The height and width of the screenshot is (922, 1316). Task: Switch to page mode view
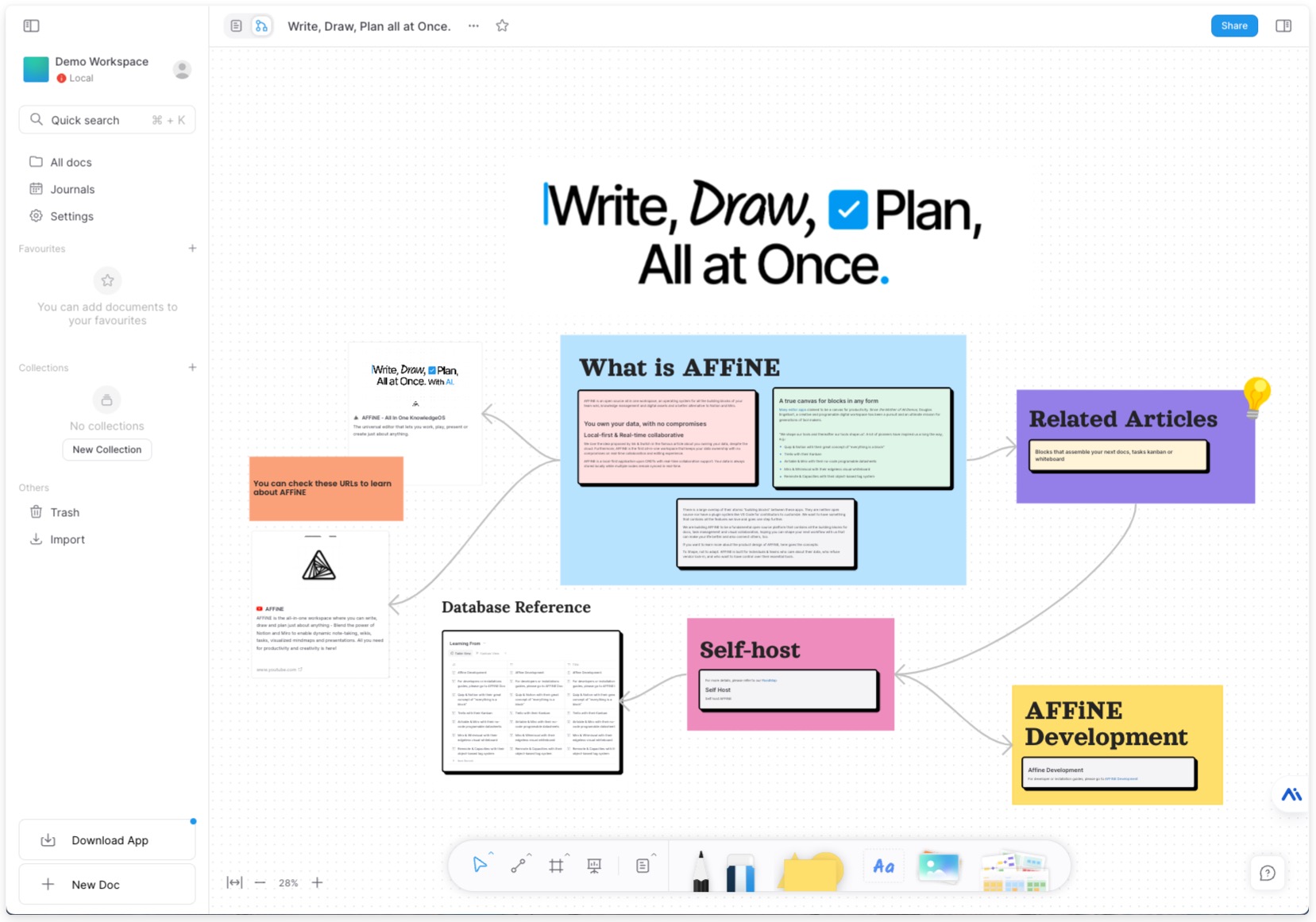point(237,26)
